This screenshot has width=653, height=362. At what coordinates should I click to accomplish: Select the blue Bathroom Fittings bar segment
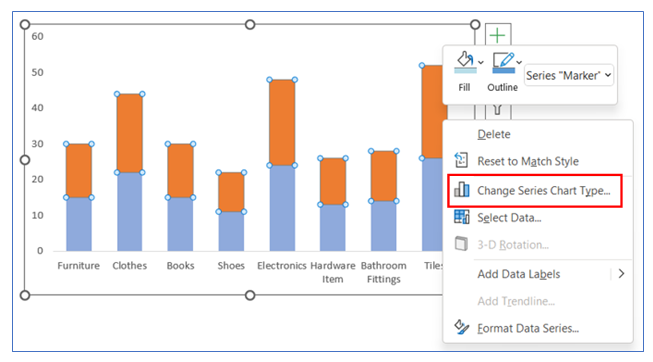click(x=384, y=226)
